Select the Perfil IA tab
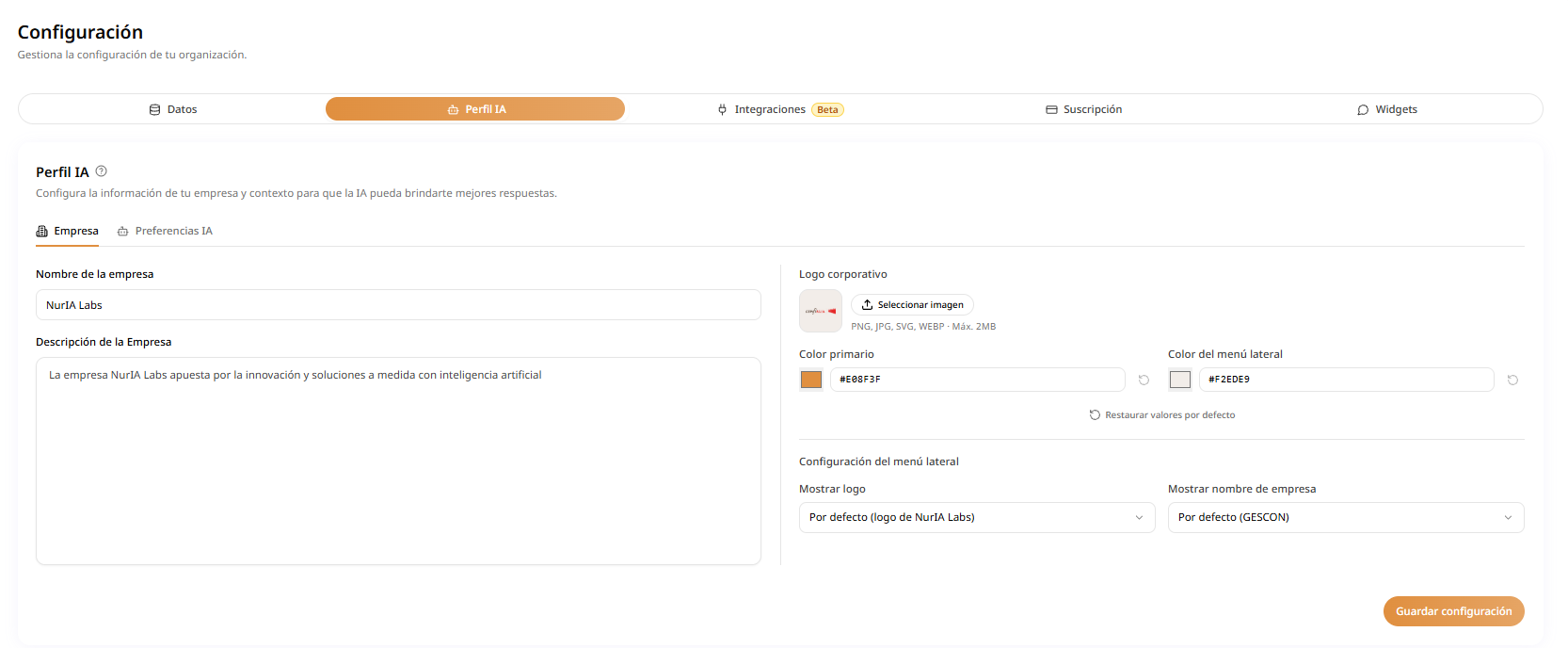 coord(475,109)
